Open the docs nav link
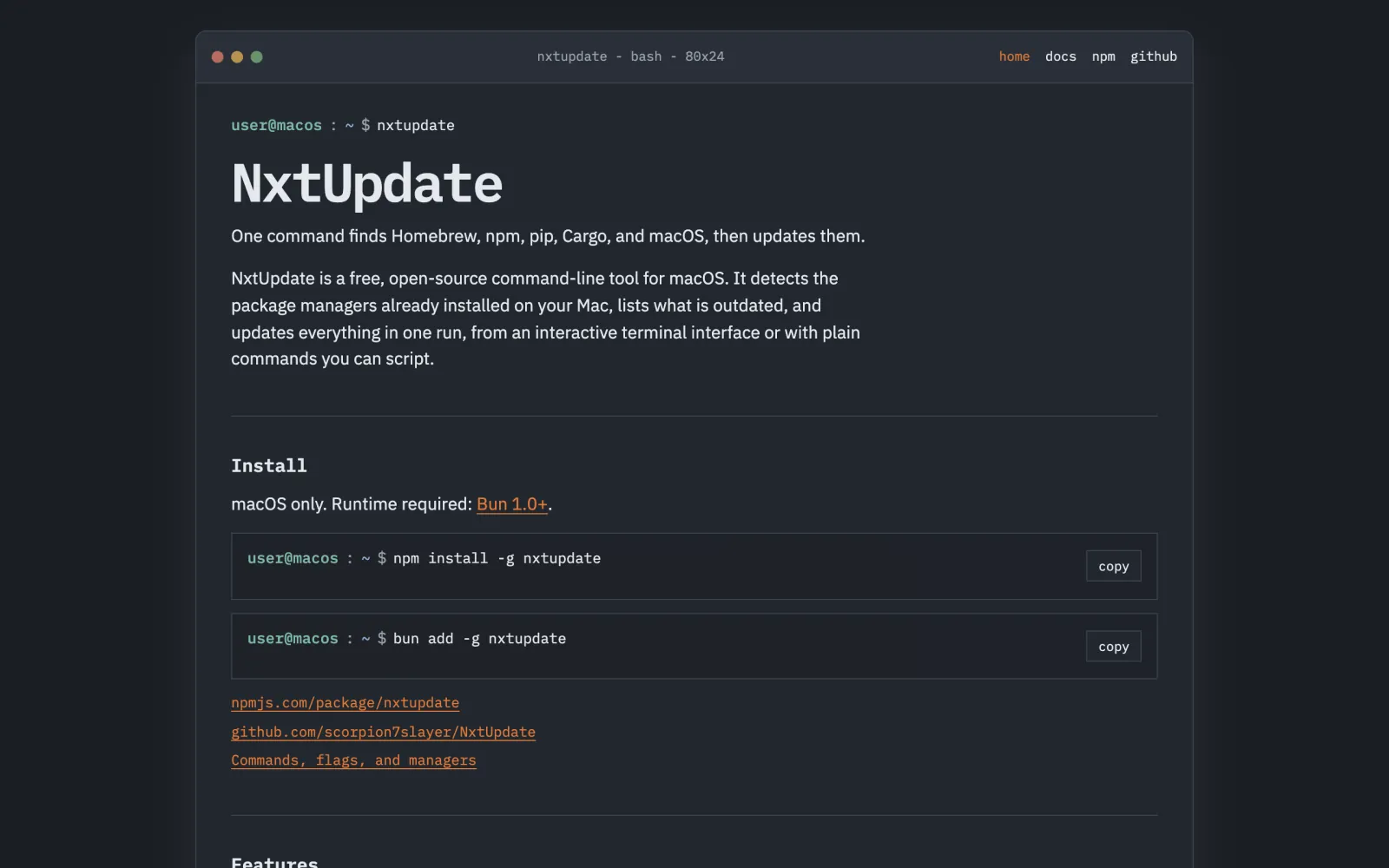This screenshot has width=1389, height=868. [x=1060, y=56]
